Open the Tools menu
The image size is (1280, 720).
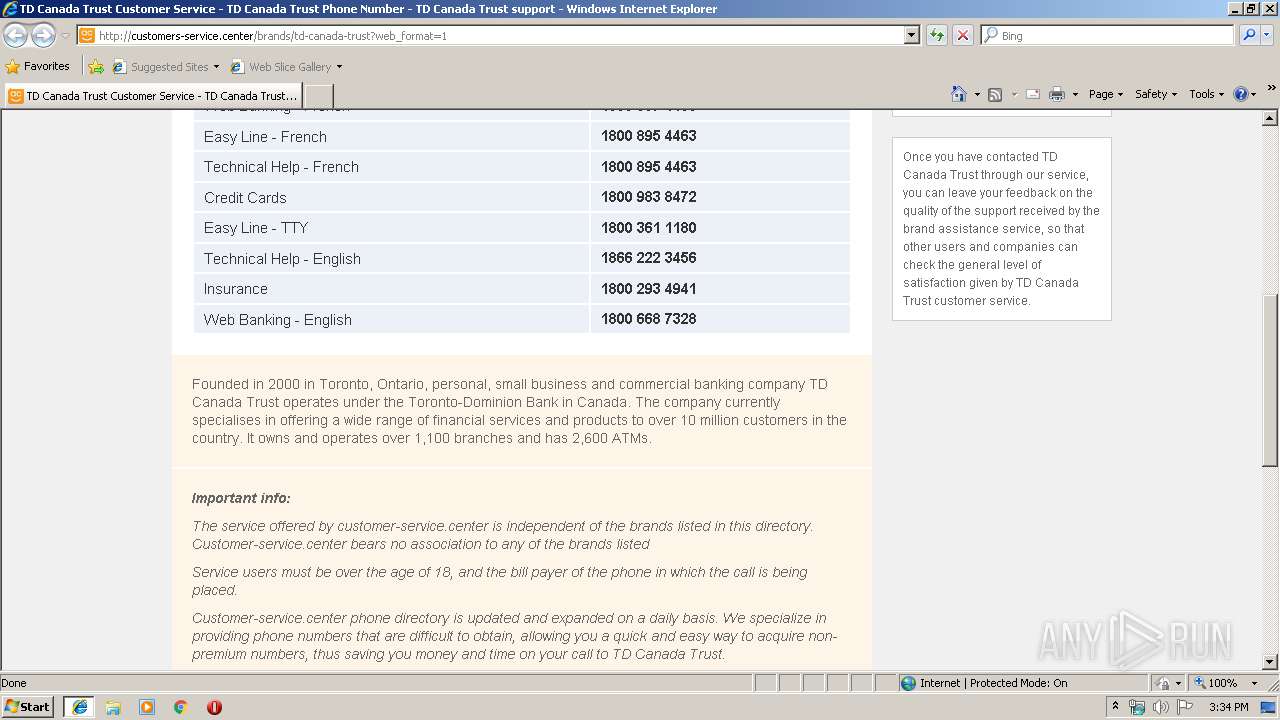1206,94
